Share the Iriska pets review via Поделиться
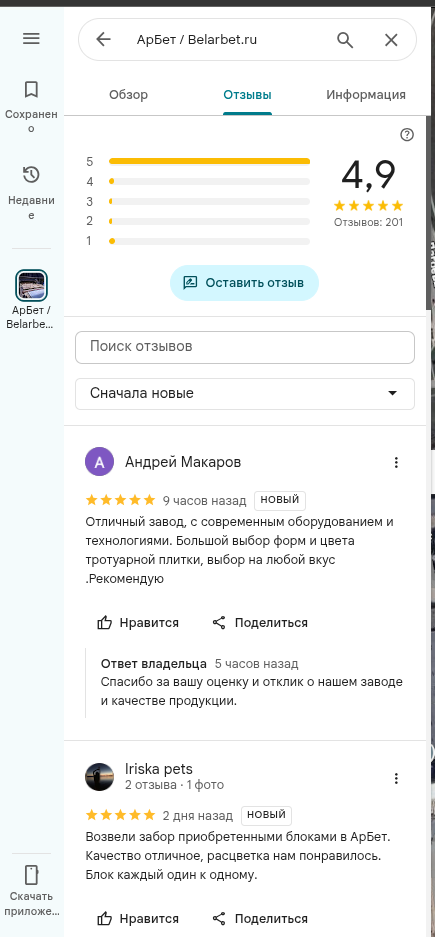The width and height of the screenshot is (435, 937). pos(260,918)
